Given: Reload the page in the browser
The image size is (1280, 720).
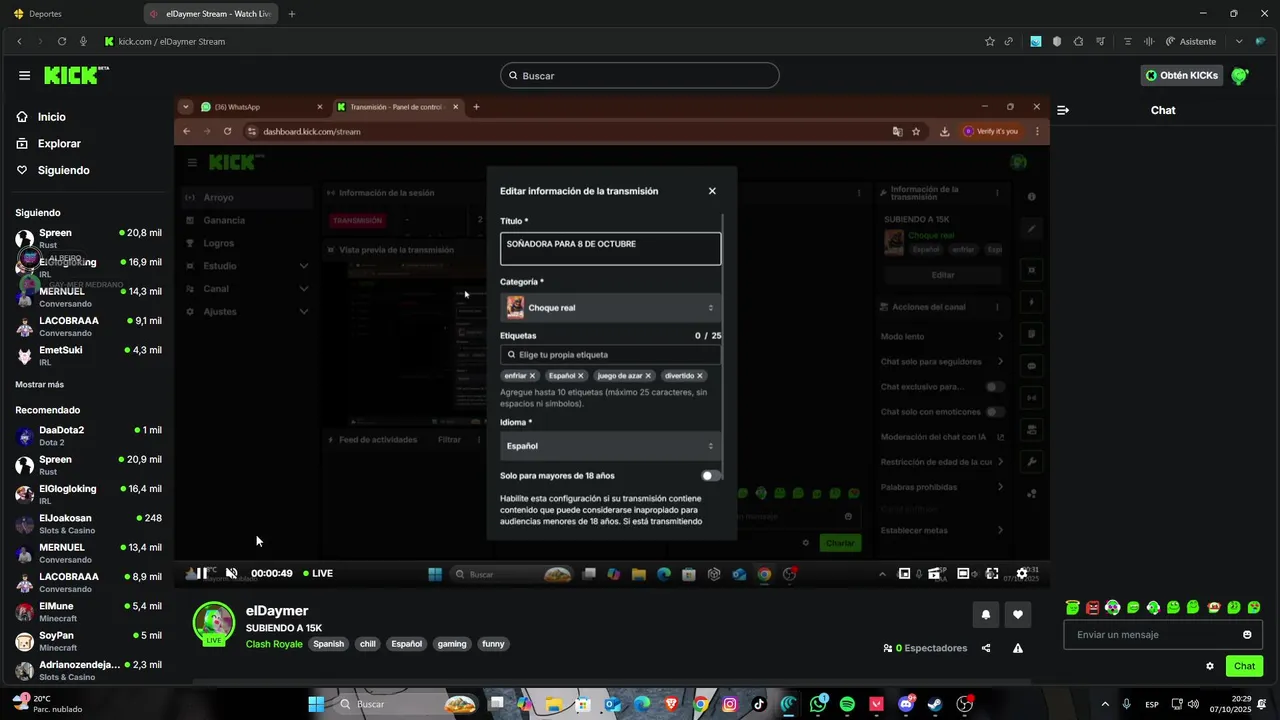Looking at the screenshot, I should coord(62,41).
